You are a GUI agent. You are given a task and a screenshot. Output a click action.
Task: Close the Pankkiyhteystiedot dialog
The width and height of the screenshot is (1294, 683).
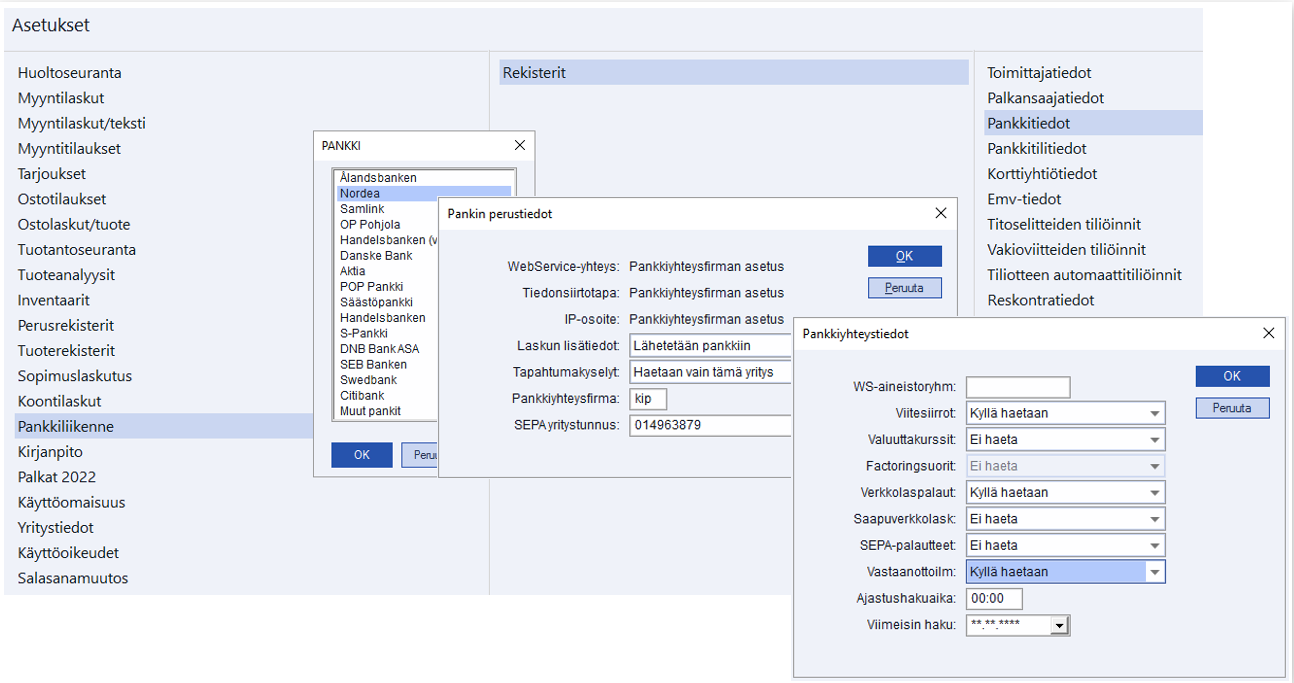[x=1268, y=334]
